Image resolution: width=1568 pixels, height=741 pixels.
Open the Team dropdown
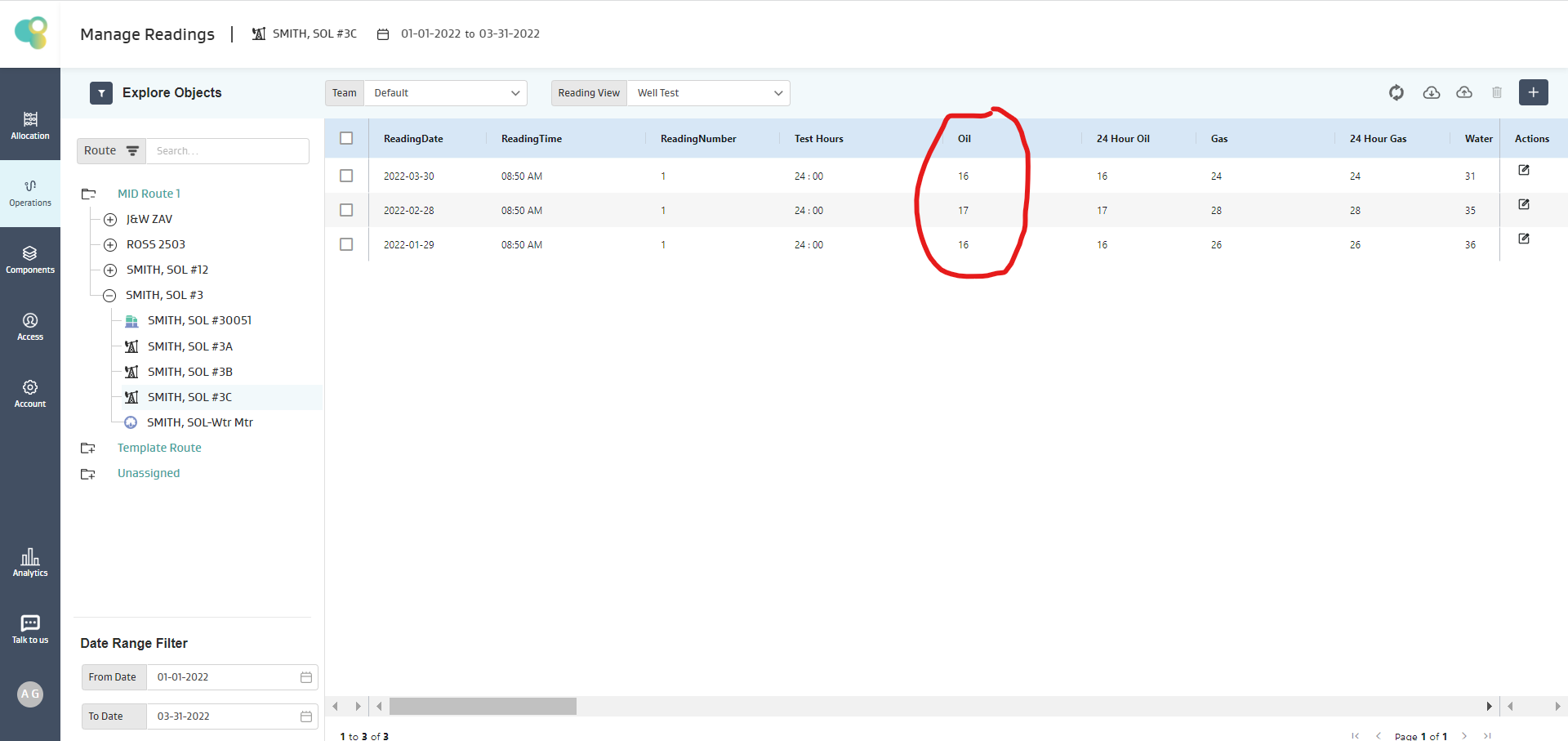pyautogui.click(x=445, y=93)
